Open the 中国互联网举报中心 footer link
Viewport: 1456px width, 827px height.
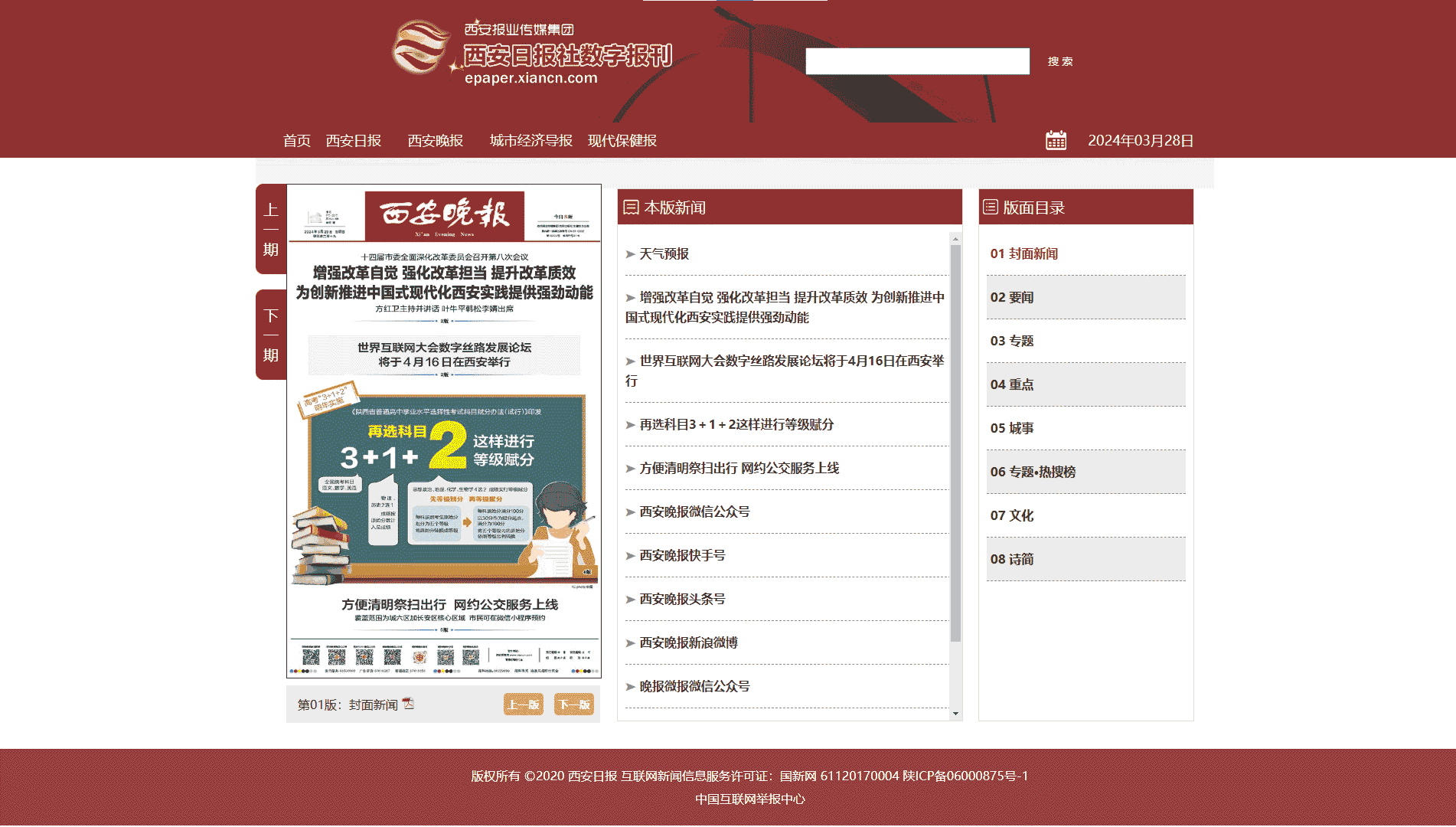click(750, 799)
